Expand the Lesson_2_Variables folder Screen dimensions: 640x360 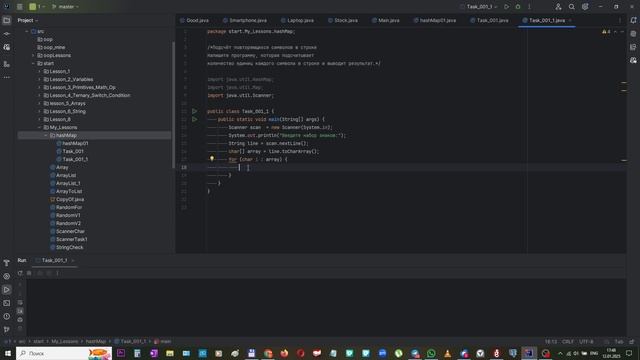[x=40, y=79]
